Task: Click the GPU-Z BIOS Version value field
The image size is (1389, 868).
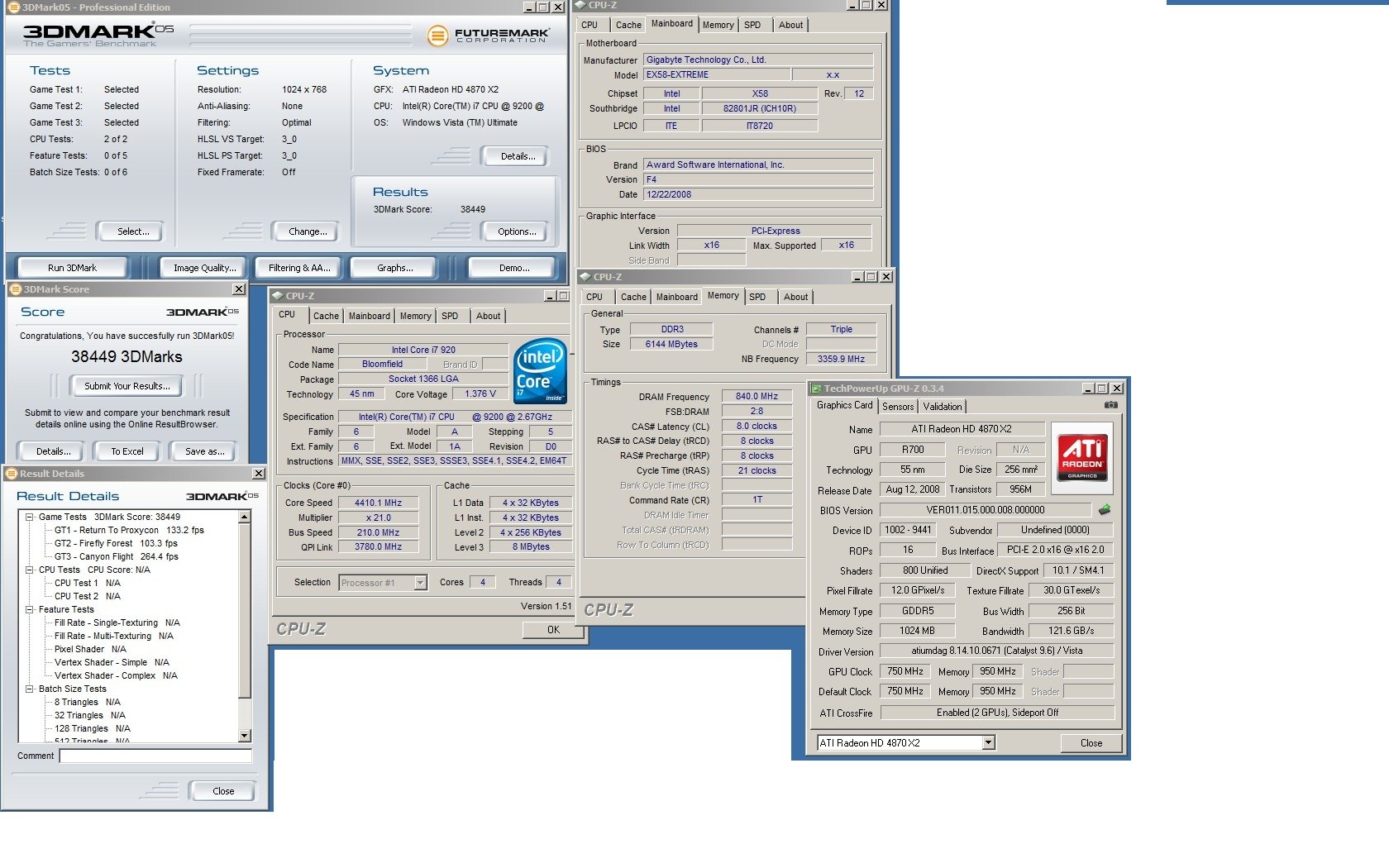Action: (985, 510)
